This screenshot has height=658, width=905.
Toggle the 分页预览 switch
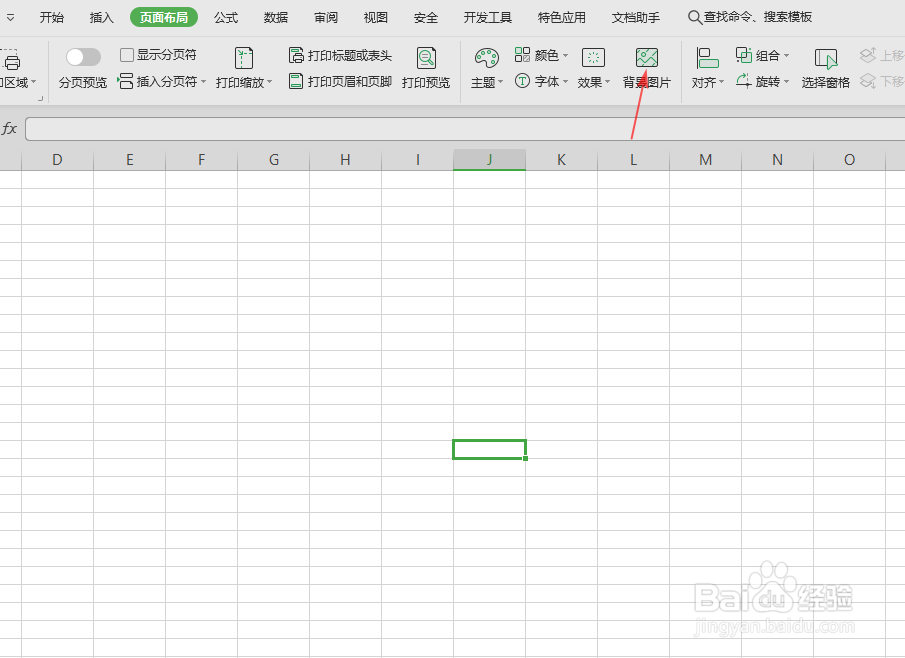click(x=83, y=57)
